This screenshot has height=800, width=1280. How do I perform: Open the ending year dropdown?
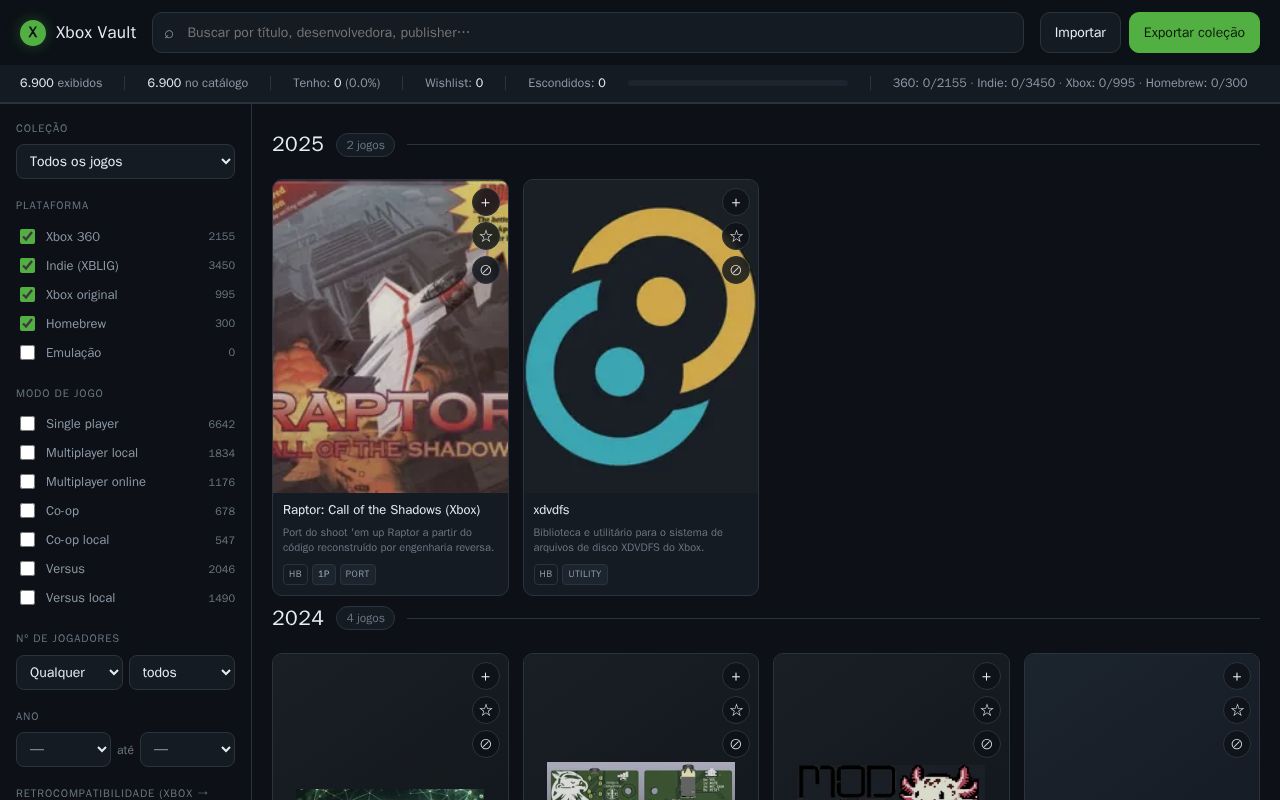tap(187, 749)
